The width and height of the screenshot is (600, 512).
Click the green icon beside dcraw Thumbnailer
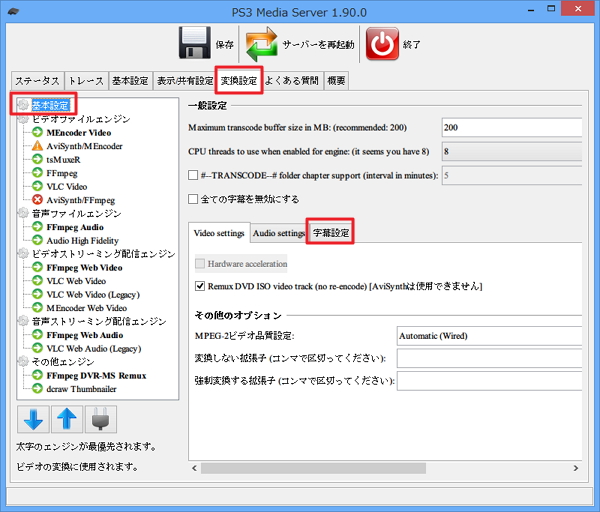(x=37, y=389)
